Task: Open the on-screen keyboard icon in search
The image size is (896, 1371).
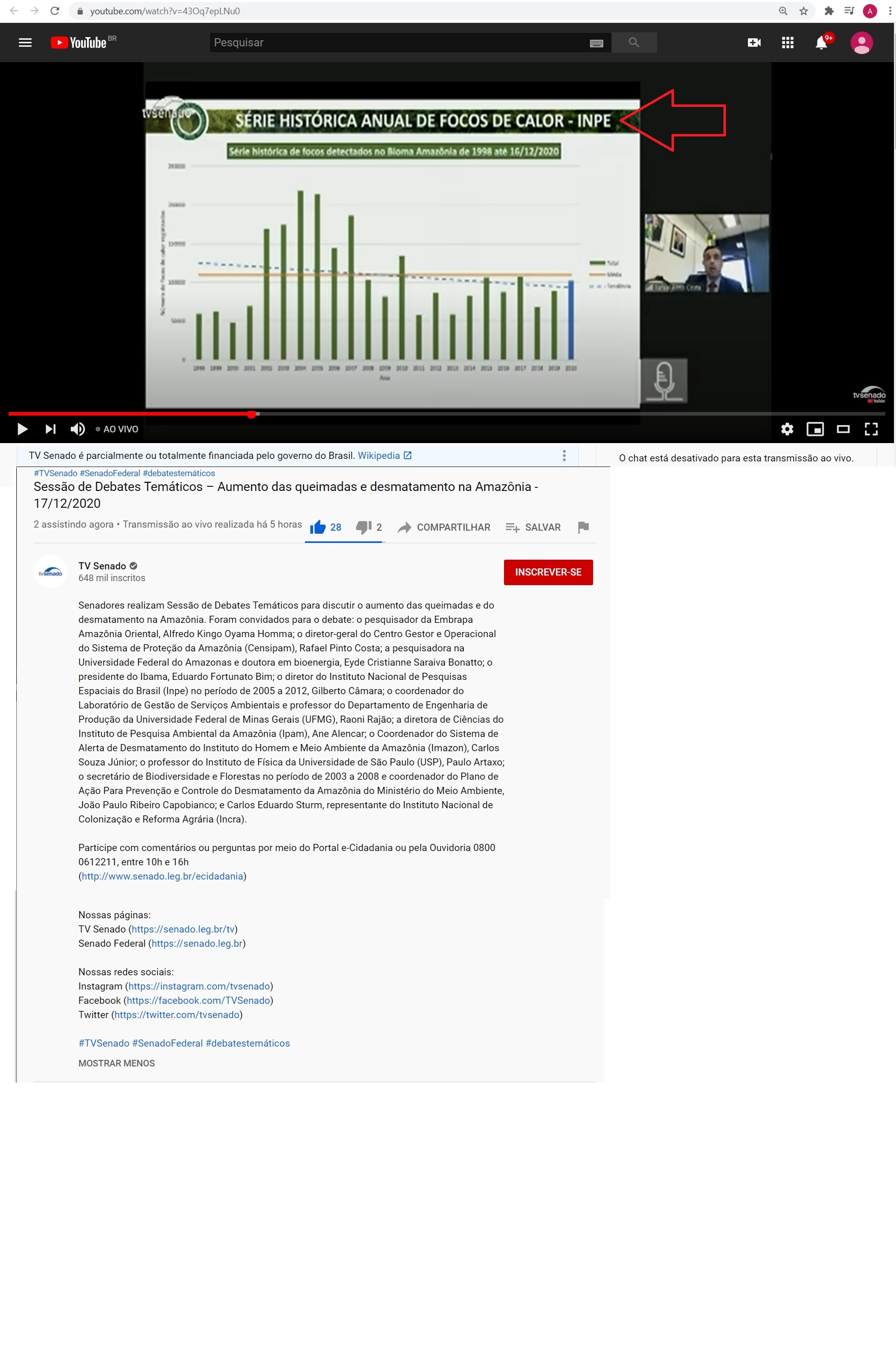Action: [597, 43]
